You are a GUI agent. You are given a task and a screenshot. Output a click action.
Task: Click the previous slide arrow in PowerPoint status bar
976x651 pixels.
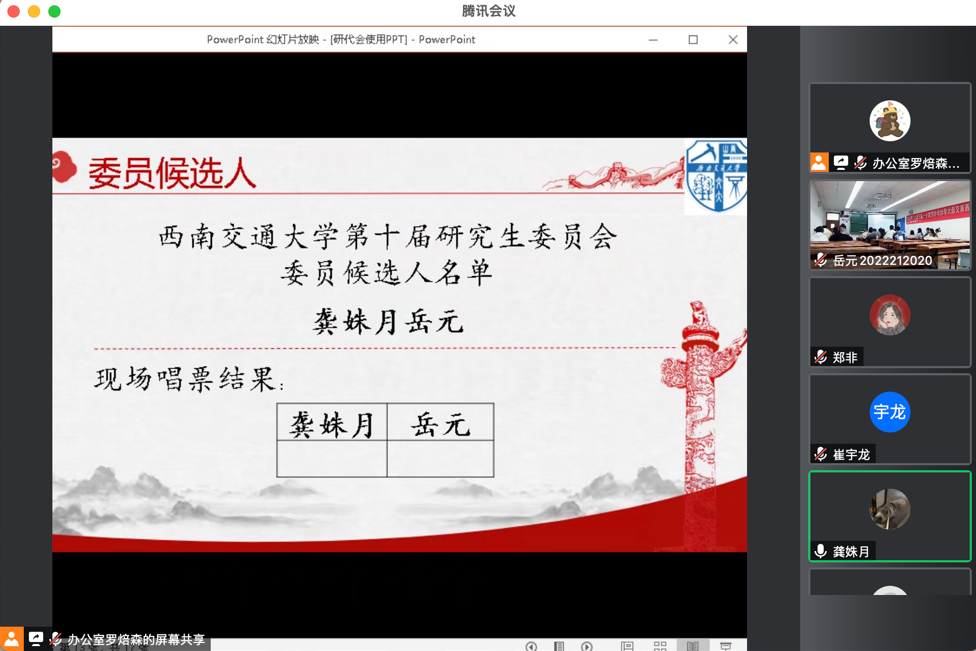pos(531,646)
